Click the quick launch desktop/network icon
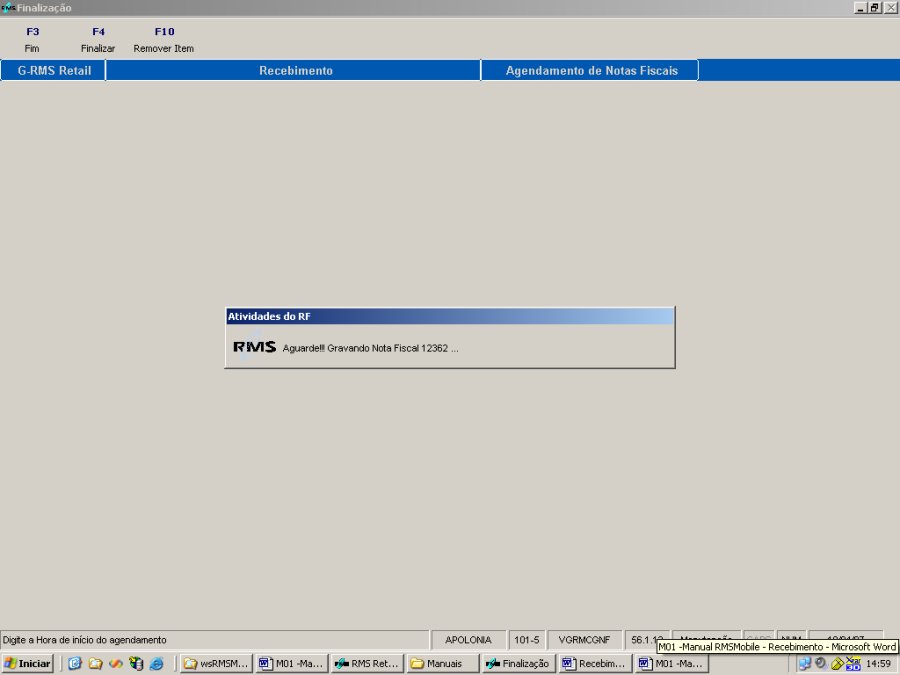Screen dimensions: 900x675 [x=136, y=664]
